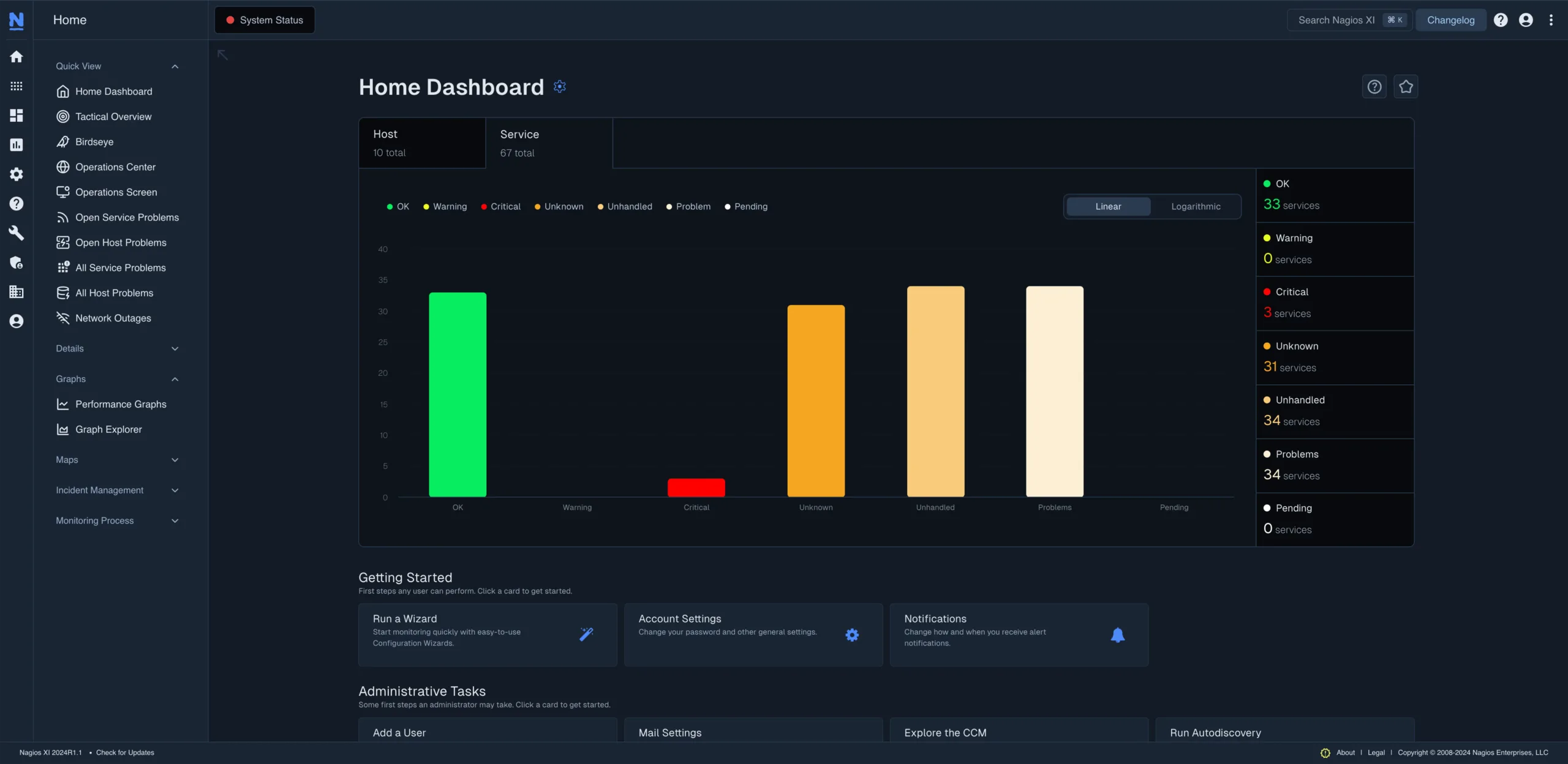1568x764 pixels.
Task: Click Run a Wizard button
Action: [x=487, y=634]
